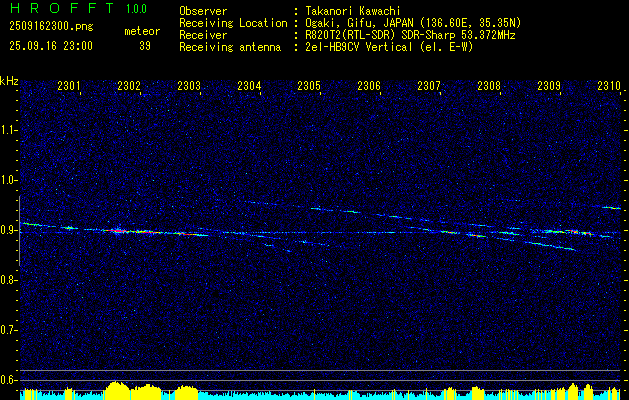Viewport: 629px width, 400px height.
Task: Click the grey vertical bar beside 0.9 kHz
Action: pos(19,231)
